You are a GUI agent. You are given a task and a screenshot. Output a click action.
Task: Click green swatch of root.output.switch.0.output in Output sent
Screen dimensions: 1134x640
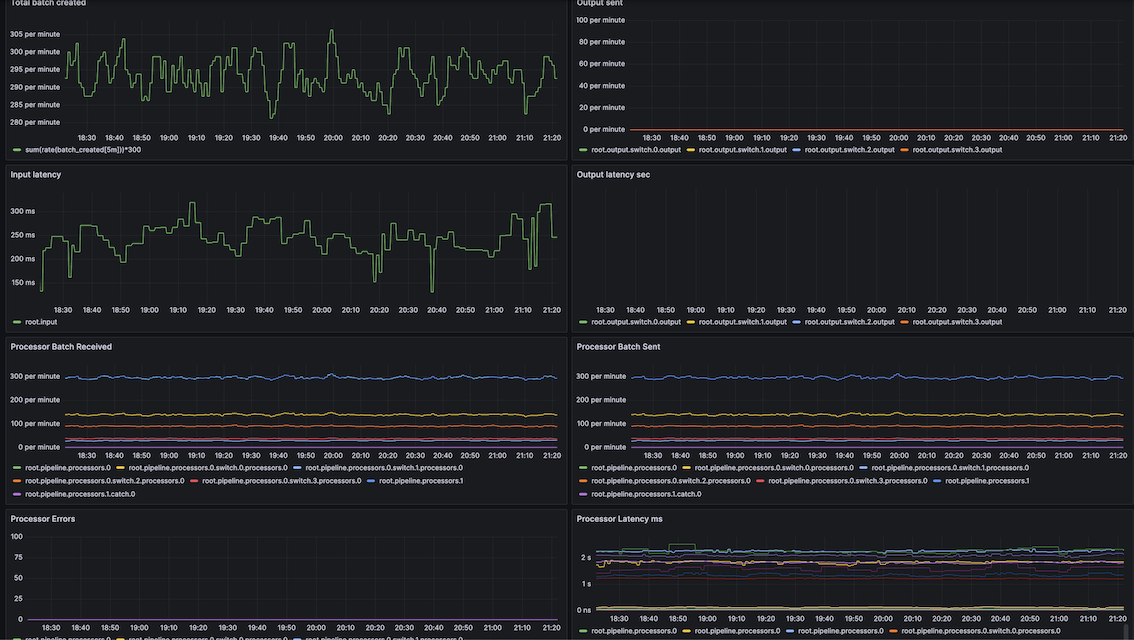point(583,150)
